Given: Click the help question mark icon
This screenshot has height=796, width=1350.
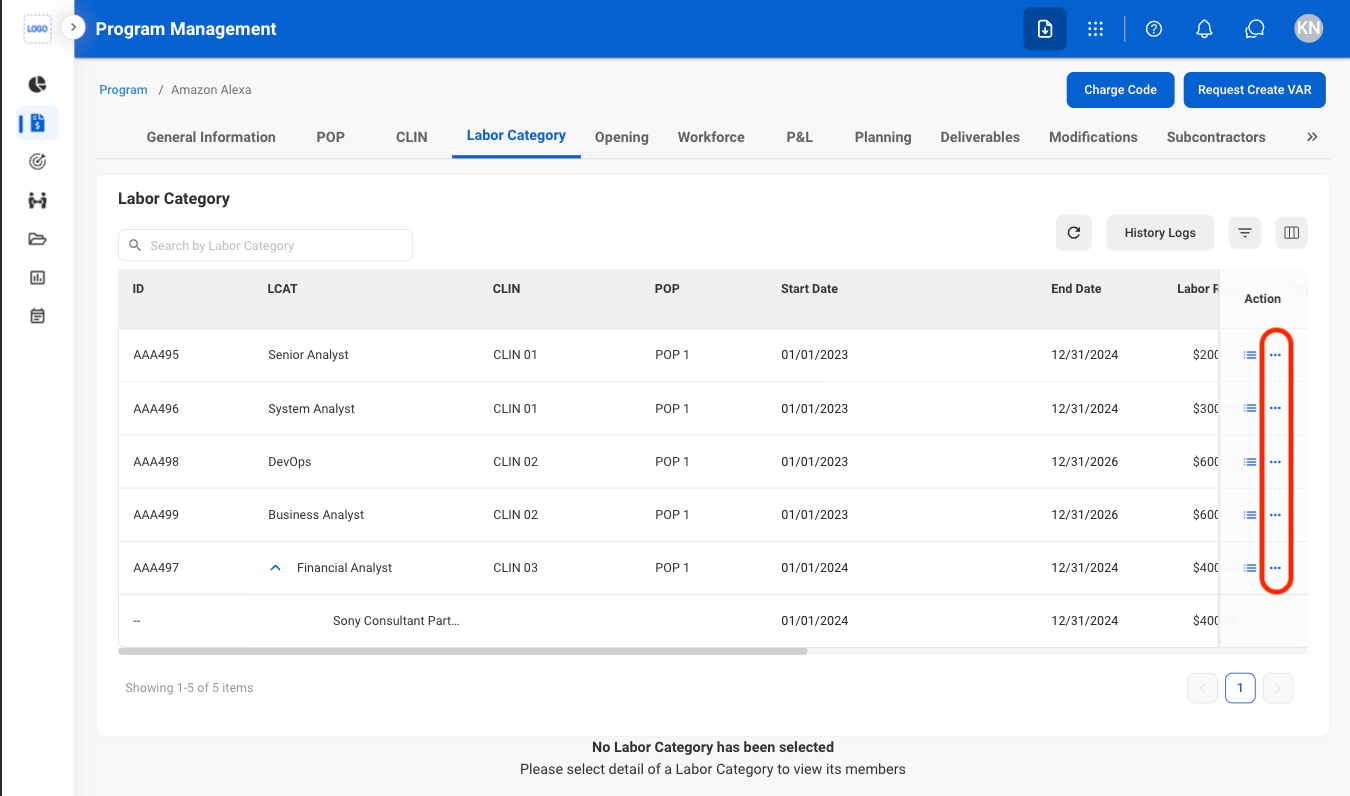Looking at the screenshot, I should click(x=1154, y=29).
